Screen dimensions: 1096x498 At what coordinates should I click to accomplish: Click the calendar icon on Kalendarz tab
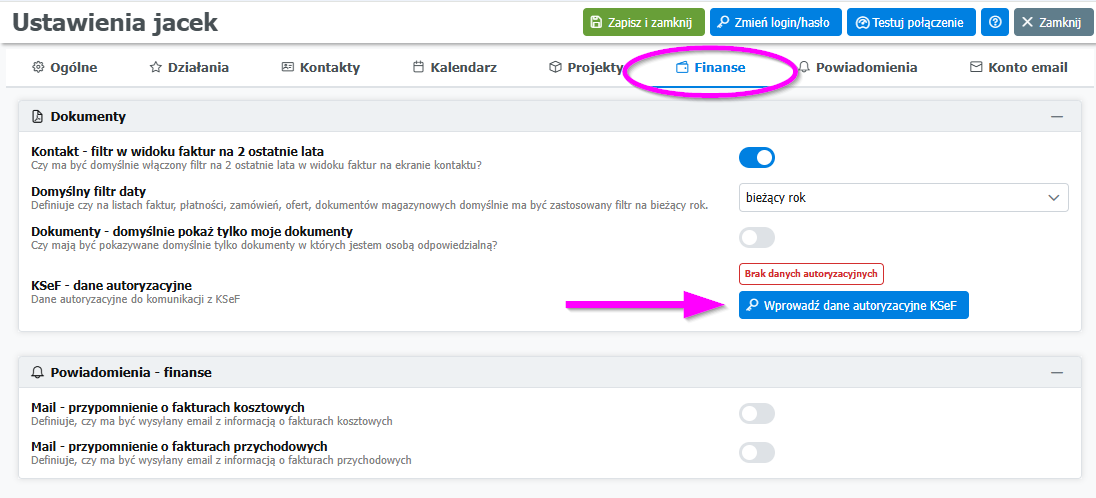(x=419, y=68)
